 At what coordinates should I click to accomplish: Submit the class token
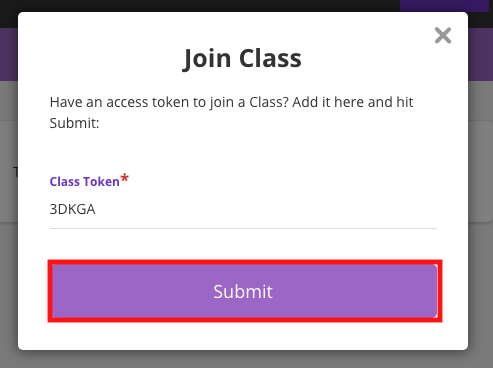coord(245,291)
